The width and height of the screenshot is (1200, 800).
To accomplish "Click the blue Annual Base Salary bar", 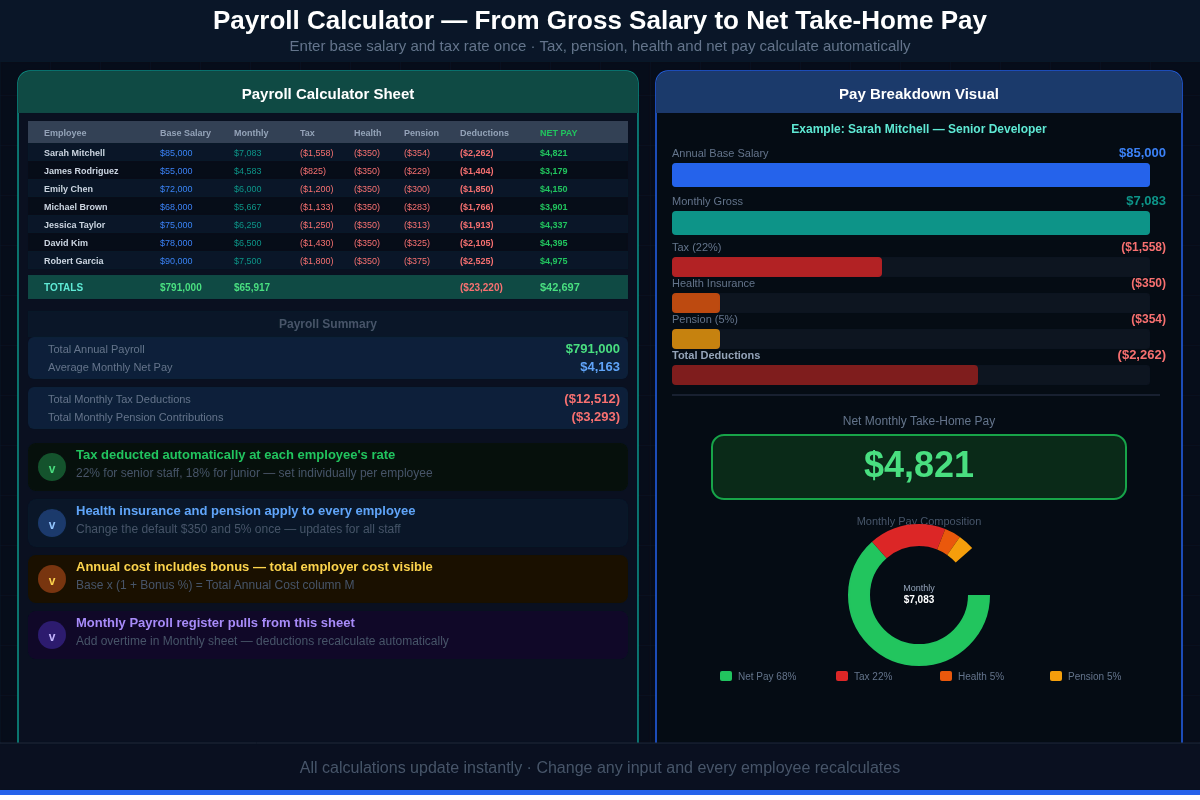I will tap(910, 175).
